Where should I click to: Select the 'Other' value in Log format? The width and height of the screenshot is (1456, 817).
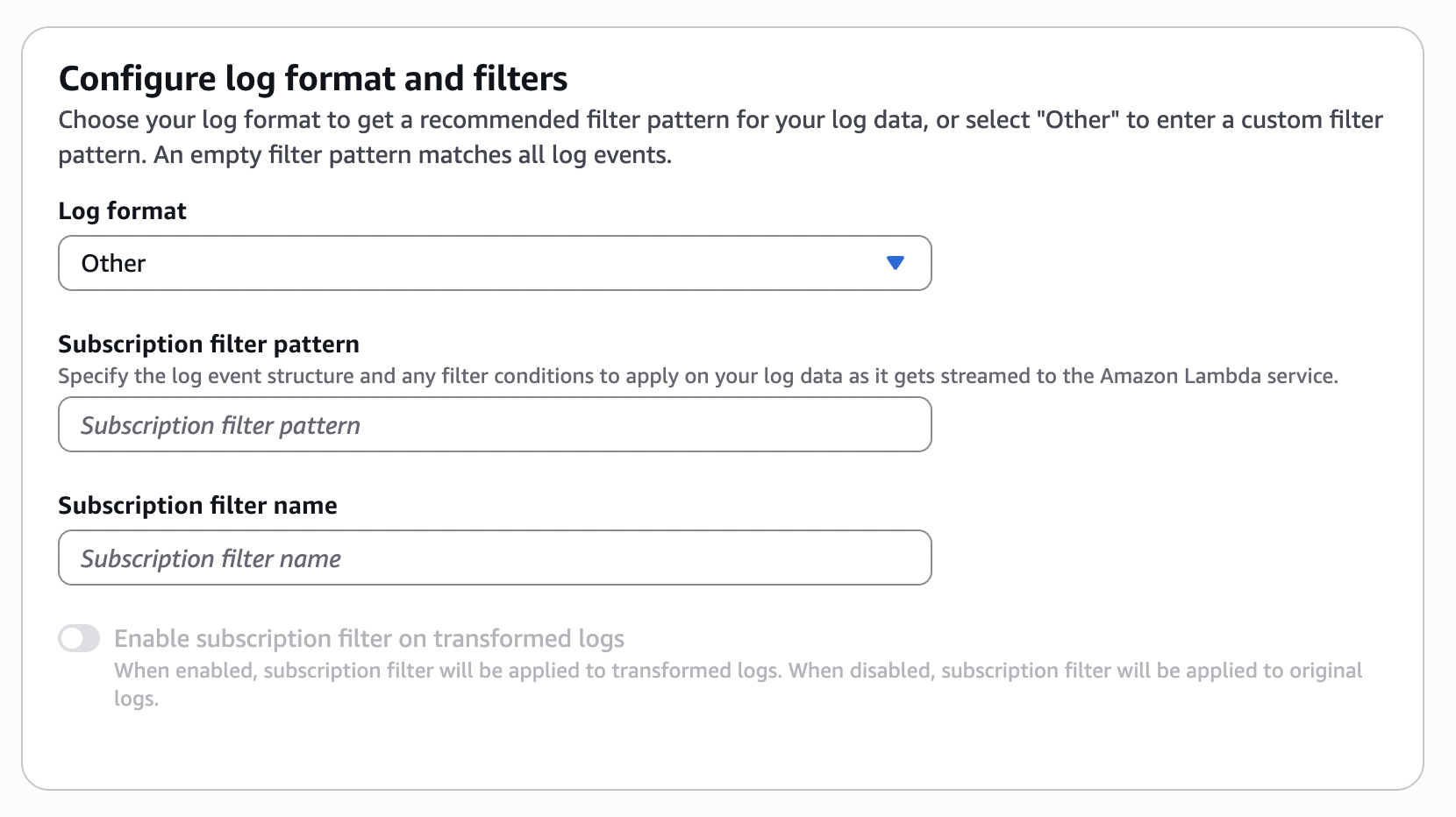[x=114, y=263]
